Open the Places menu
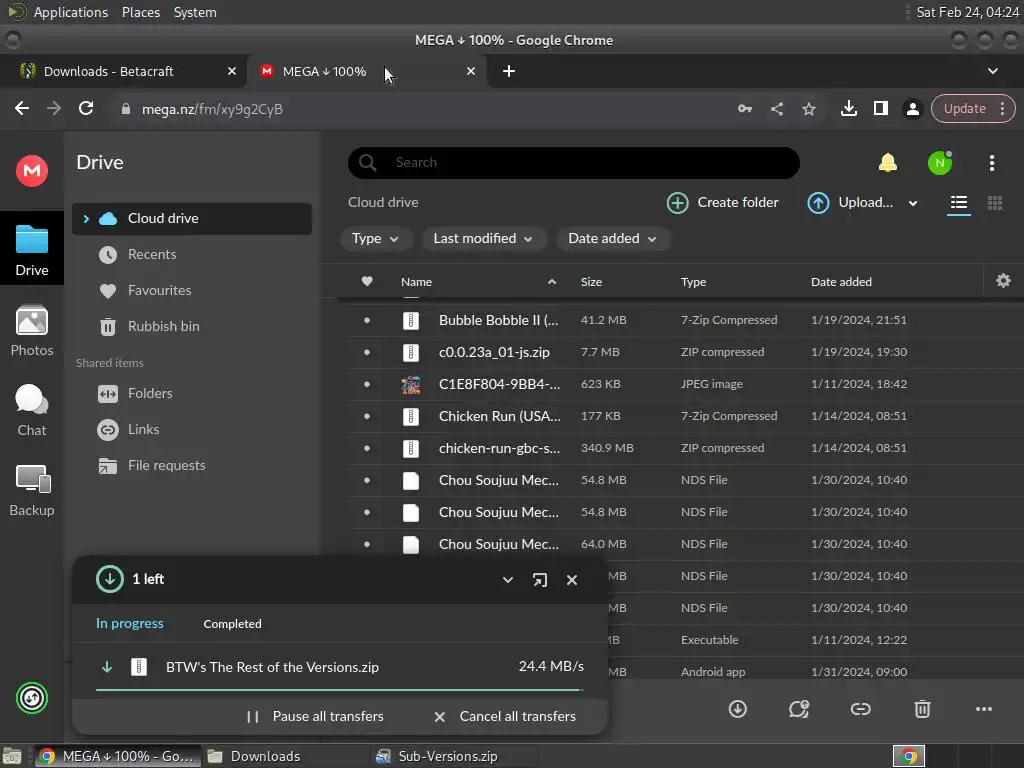The width and height of the screenshot is (1024, 768). click(x=140, y=12)
